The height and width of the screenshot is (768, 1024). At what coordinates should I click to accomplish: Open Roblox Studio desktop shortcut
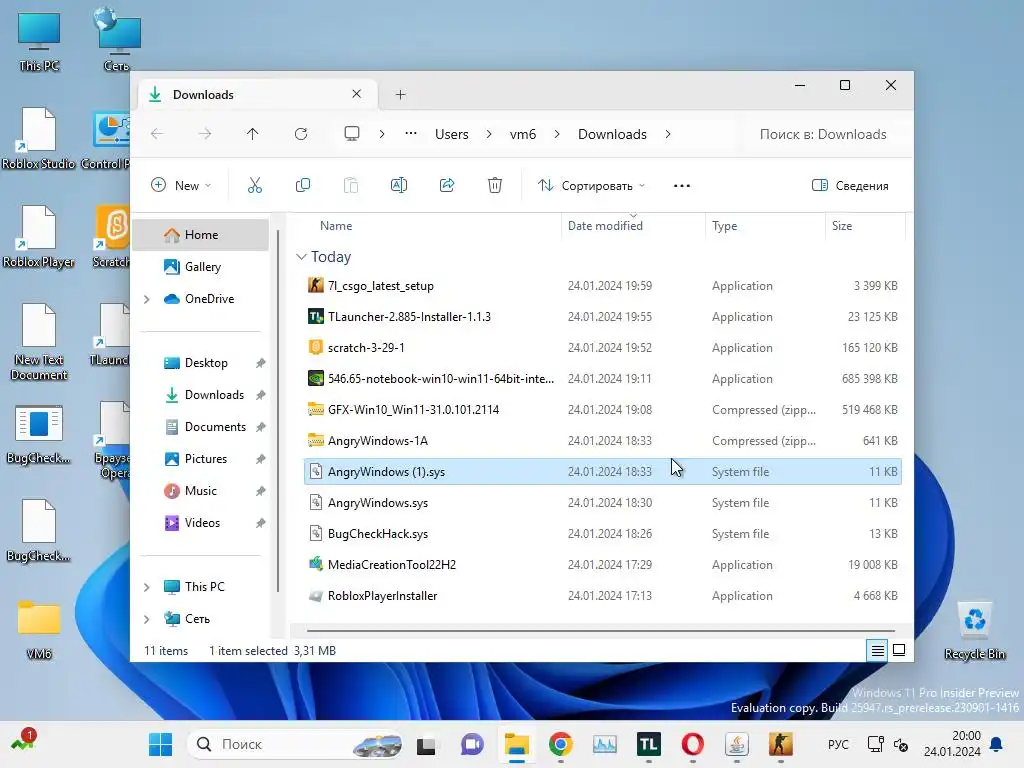click(39, 138)
